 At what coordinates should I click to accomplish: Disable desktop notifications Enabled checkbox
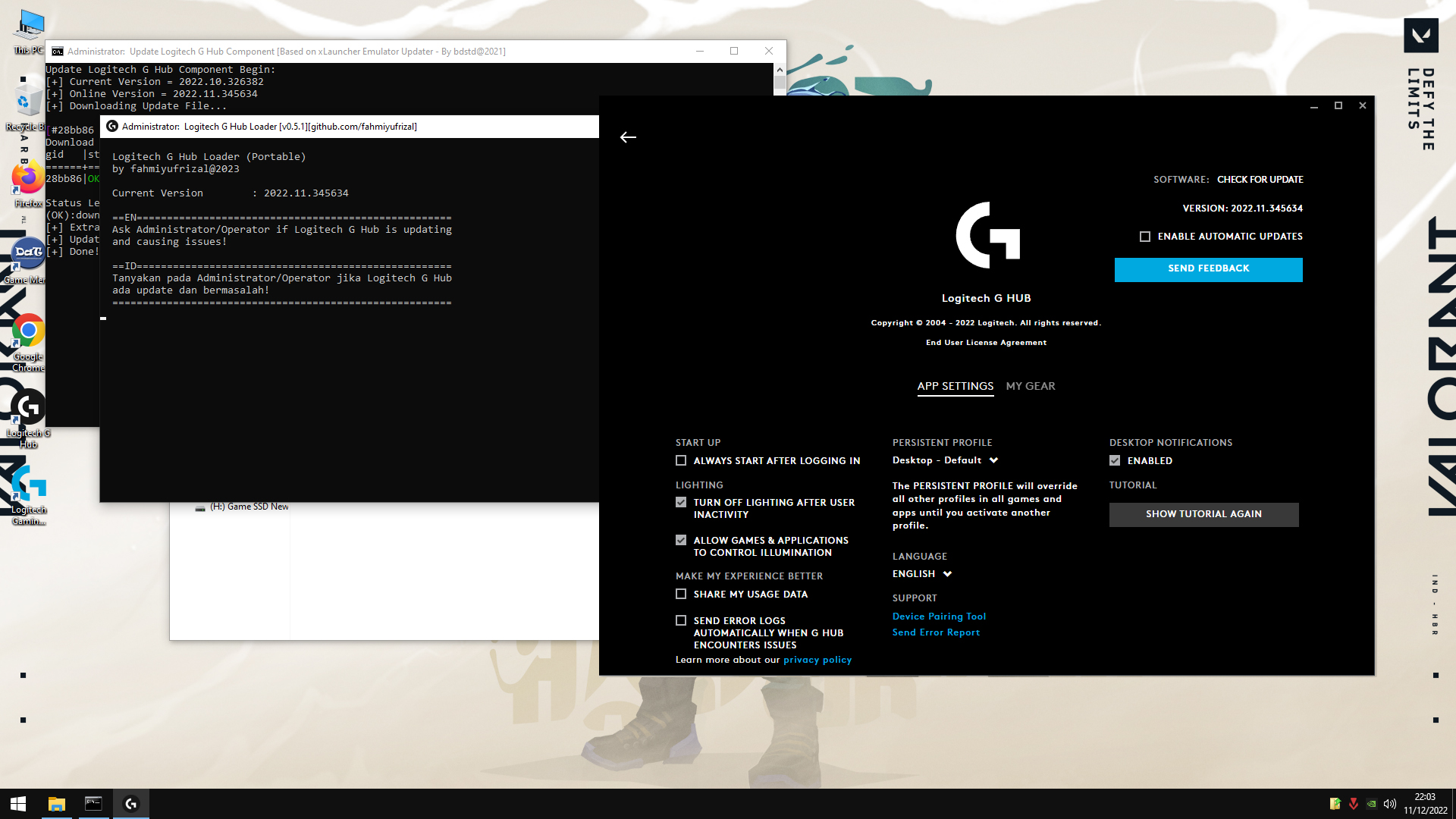[x=1115, y=460]
